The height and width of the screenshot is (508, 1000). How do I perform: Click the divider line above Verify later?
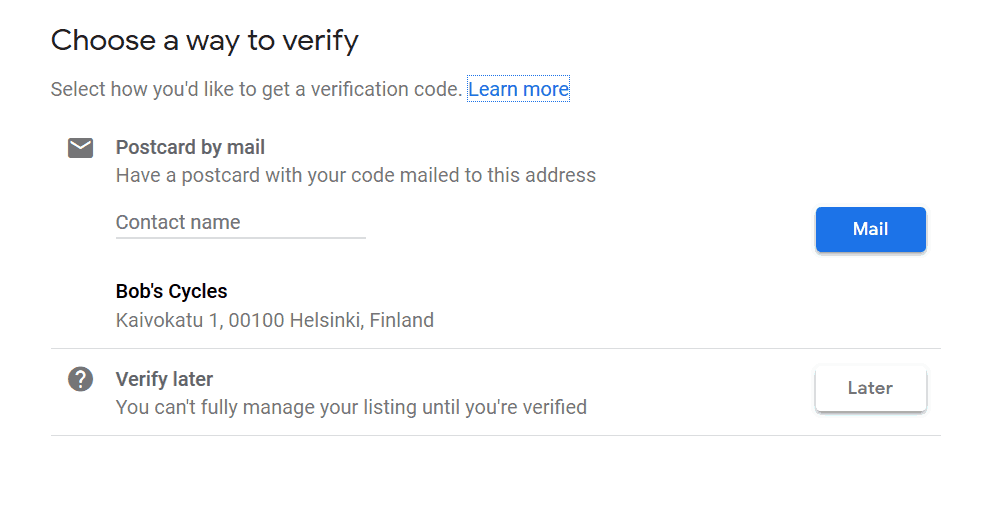pyautogui.click(x=496, y=349)
